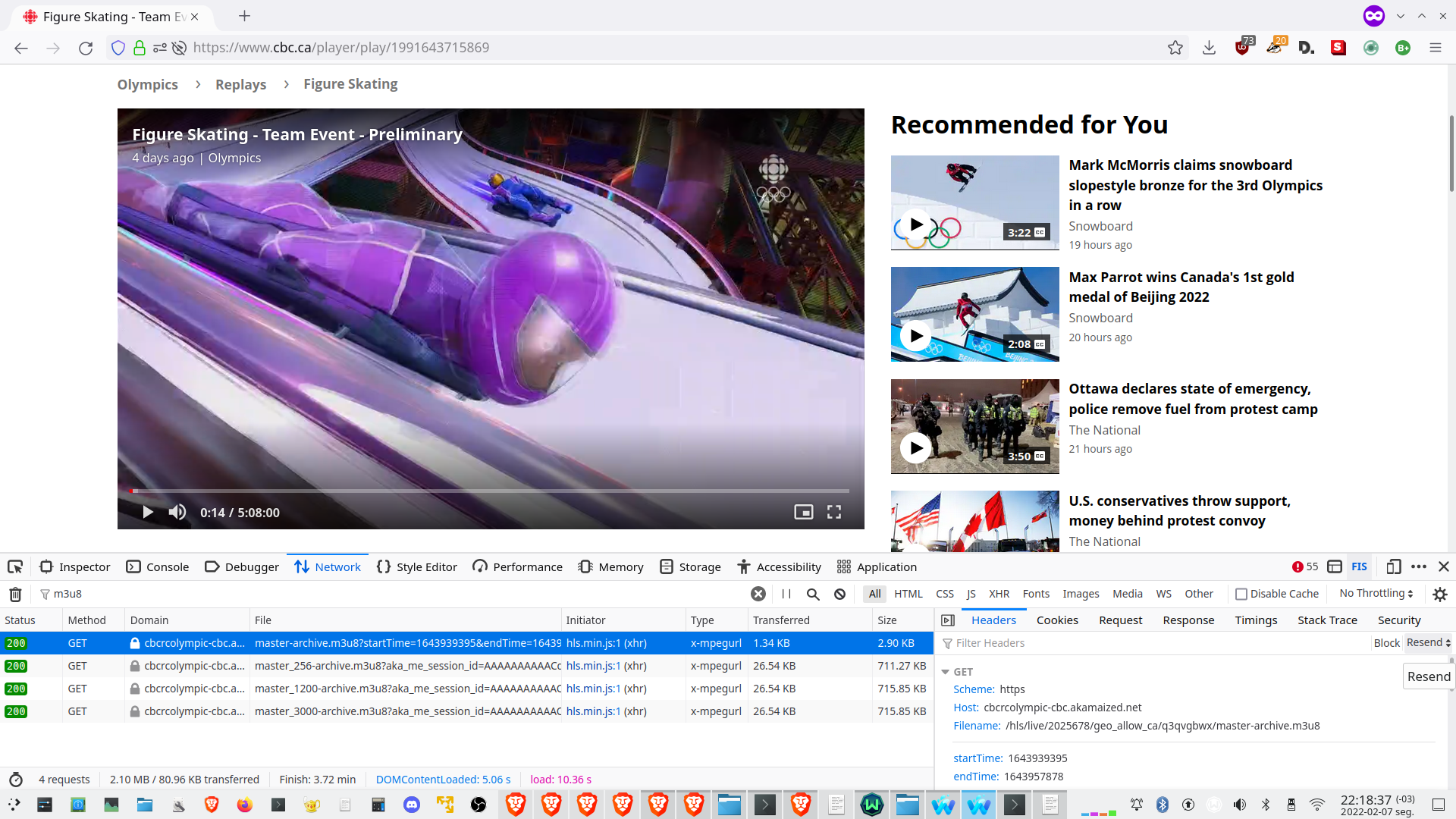Image resolution: width=1456 pixels, height=819 pixels.
Task: Close the Figure Skating tab
Action: tap(195, 17)
